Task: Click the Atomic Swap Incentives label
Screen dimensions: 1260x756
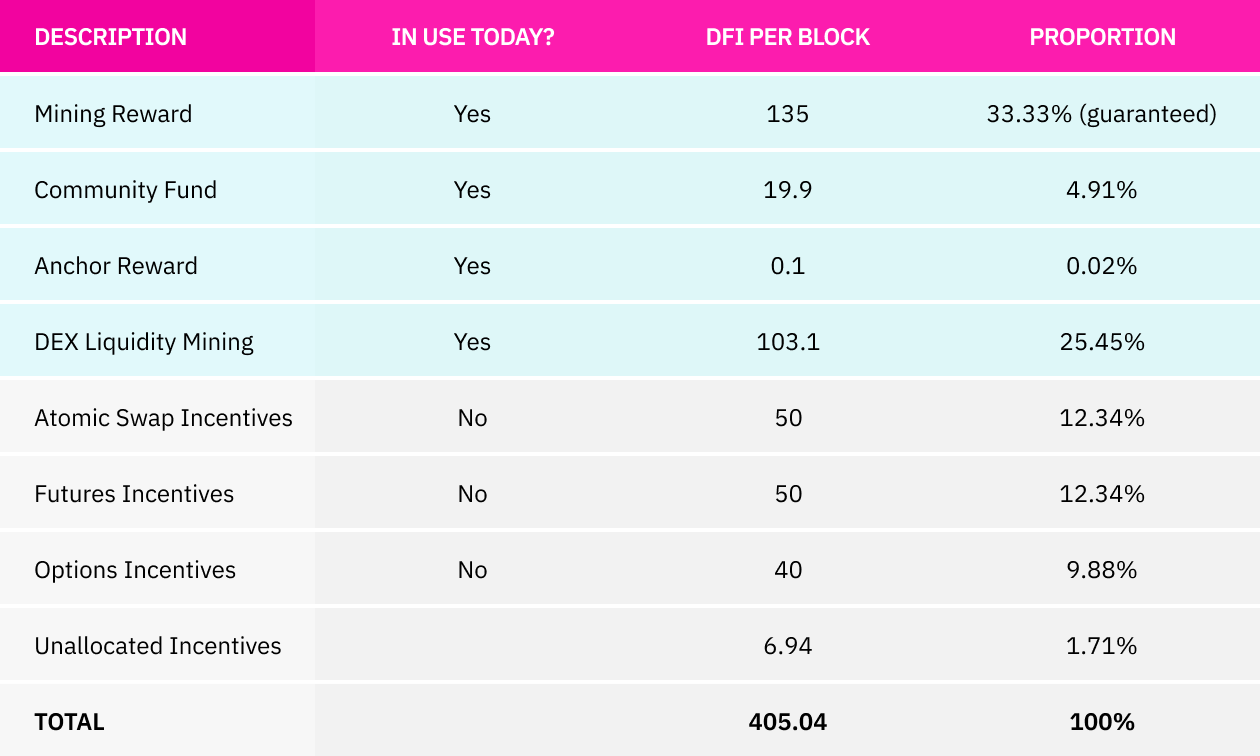Action: point(163,418)
